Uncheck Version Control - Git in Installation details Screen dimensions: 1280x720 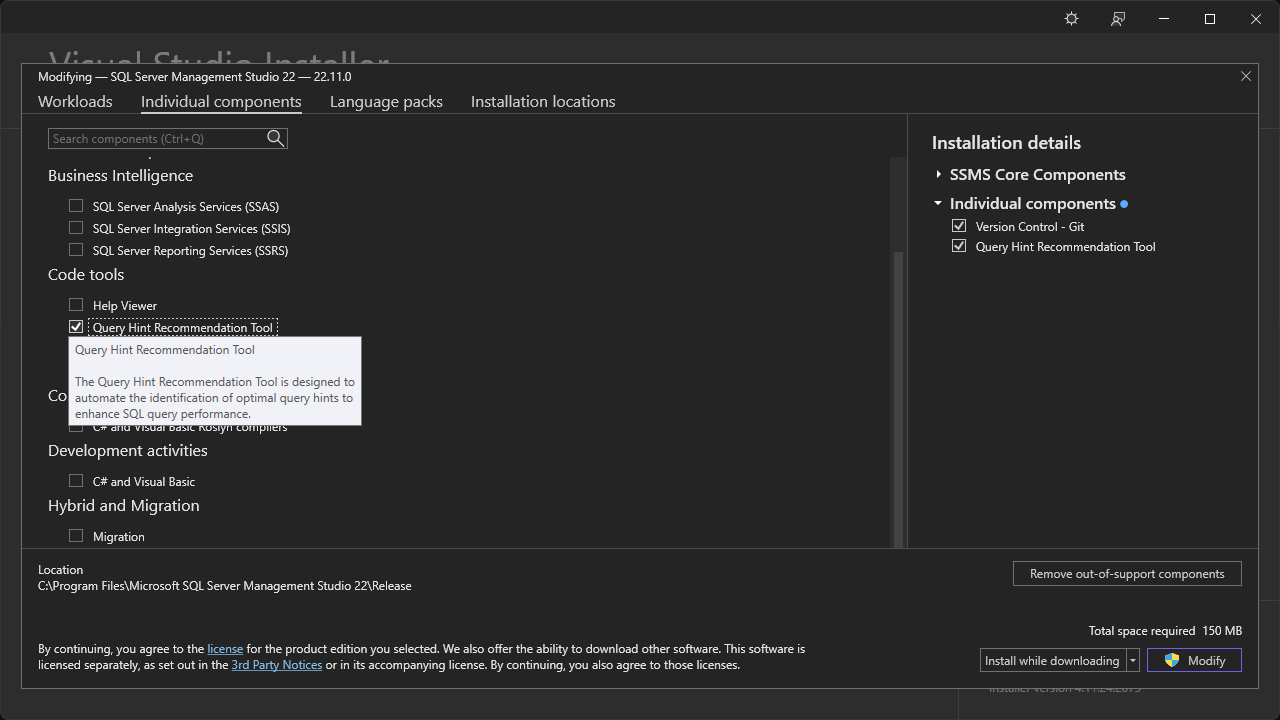click(959, 226)
